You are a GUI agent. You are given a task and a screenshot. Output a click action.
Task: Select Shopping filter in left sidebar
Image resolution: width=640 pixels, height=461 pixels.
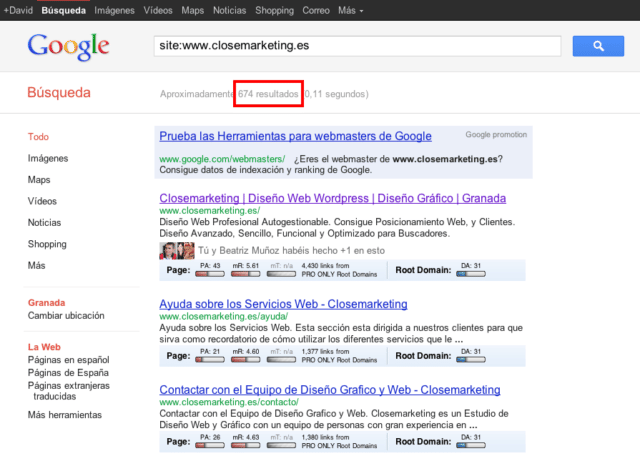pyautogui.click(x=47, y=244)
